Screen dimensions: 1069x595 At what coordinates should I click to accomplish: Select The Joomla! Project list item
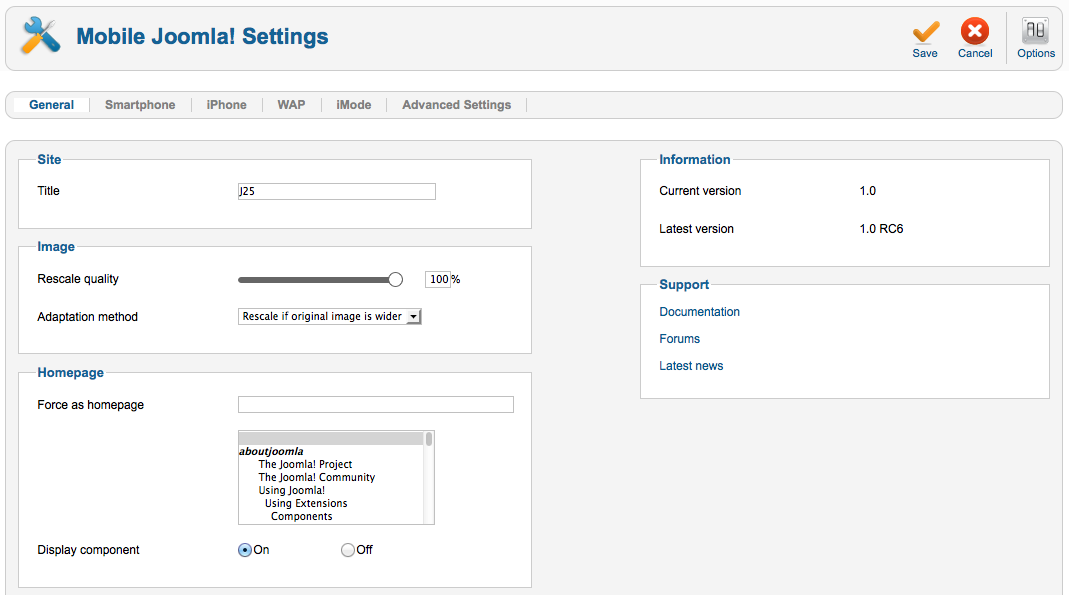tap(305, 464)
